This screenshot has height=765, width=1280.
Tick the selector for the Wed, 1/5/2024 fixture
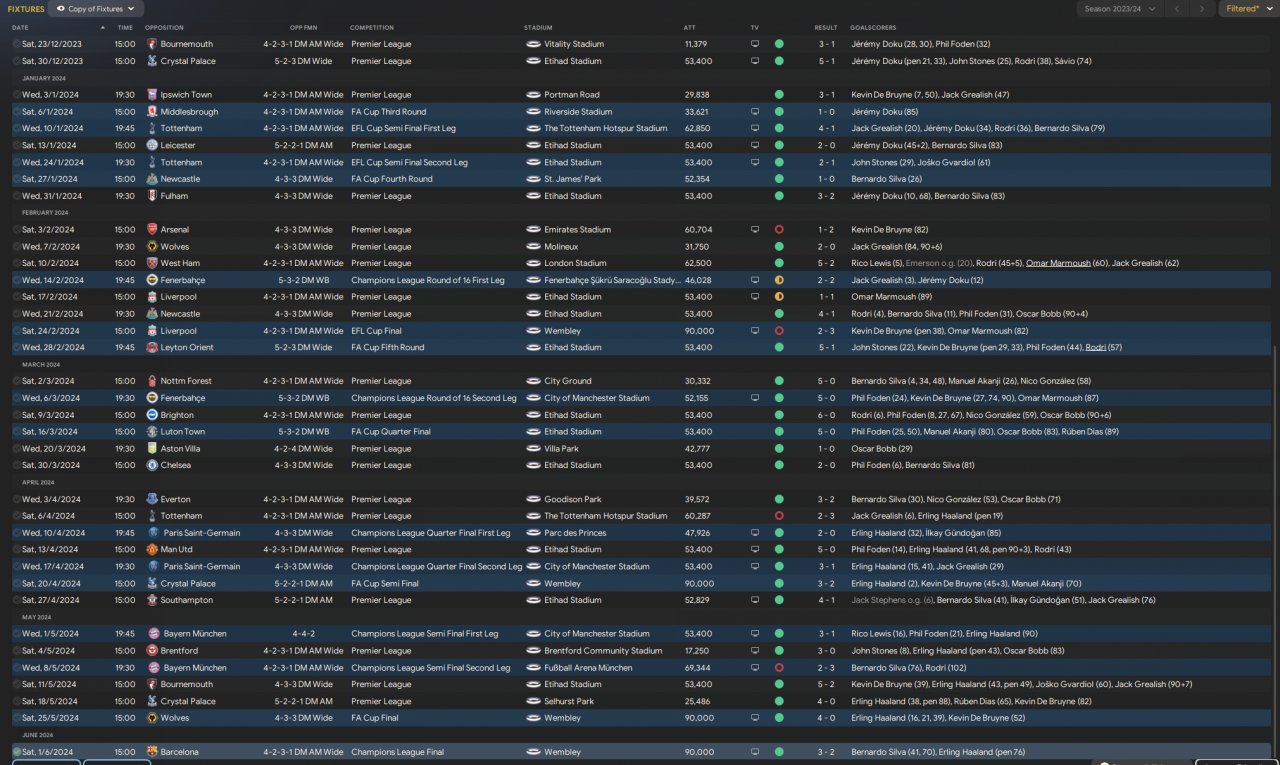(16, 634)
